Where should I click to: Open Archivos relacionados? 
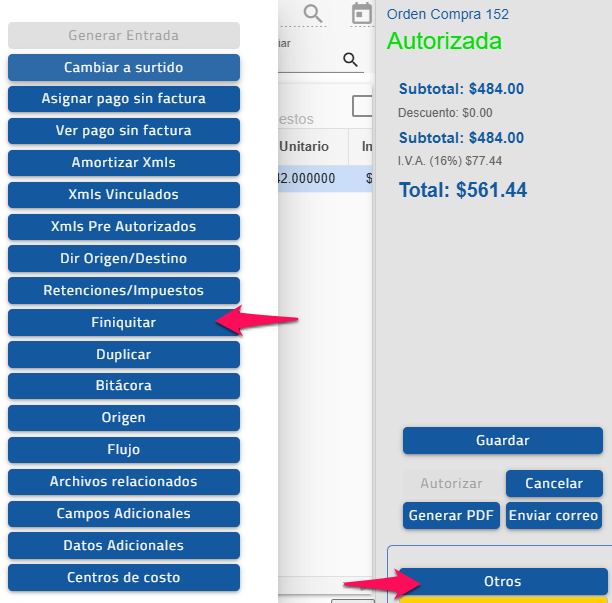click(x=123, y=482)
